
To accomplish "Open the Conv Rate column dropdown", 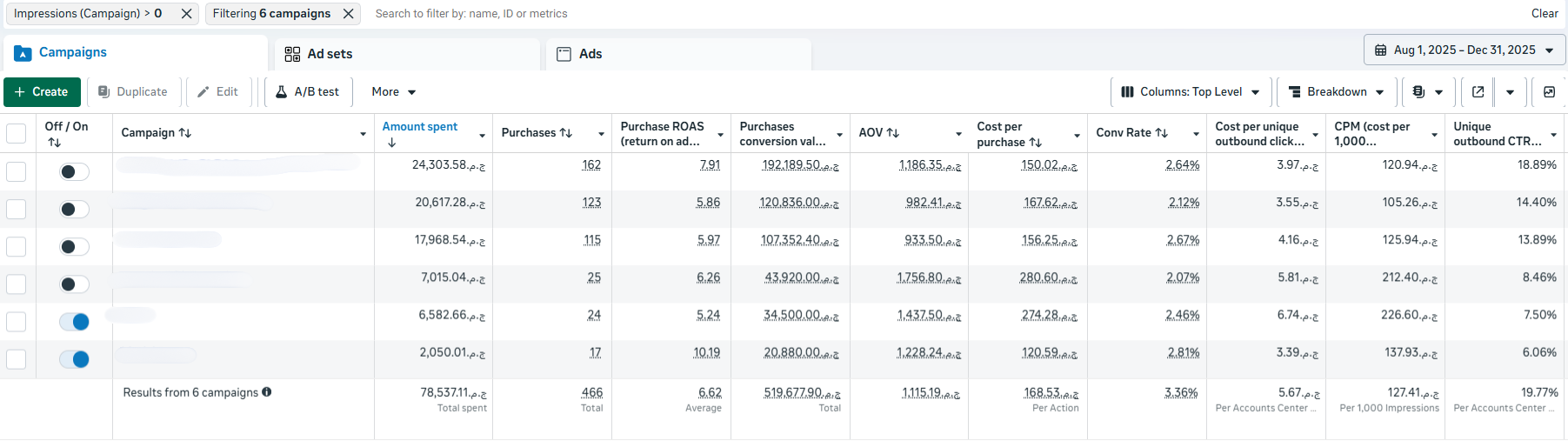I will coord(1196,134).
